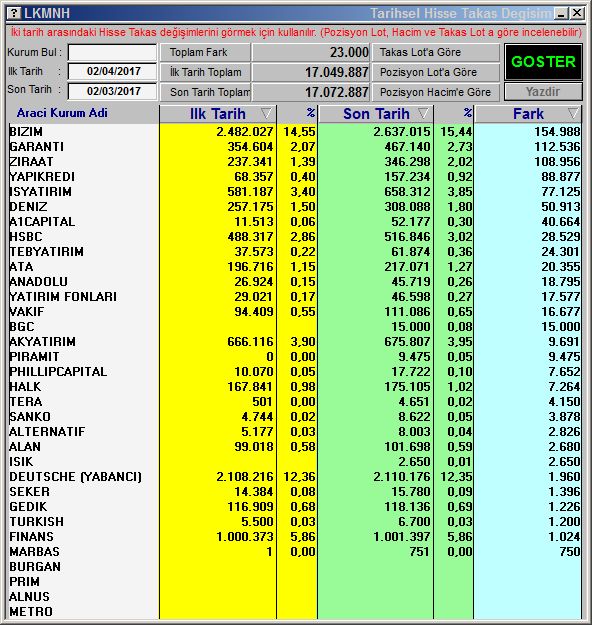This screenshot has height=625, width=592.
Task: Click Ilk Tarih value 2.482.027
Action: point(245,132)
